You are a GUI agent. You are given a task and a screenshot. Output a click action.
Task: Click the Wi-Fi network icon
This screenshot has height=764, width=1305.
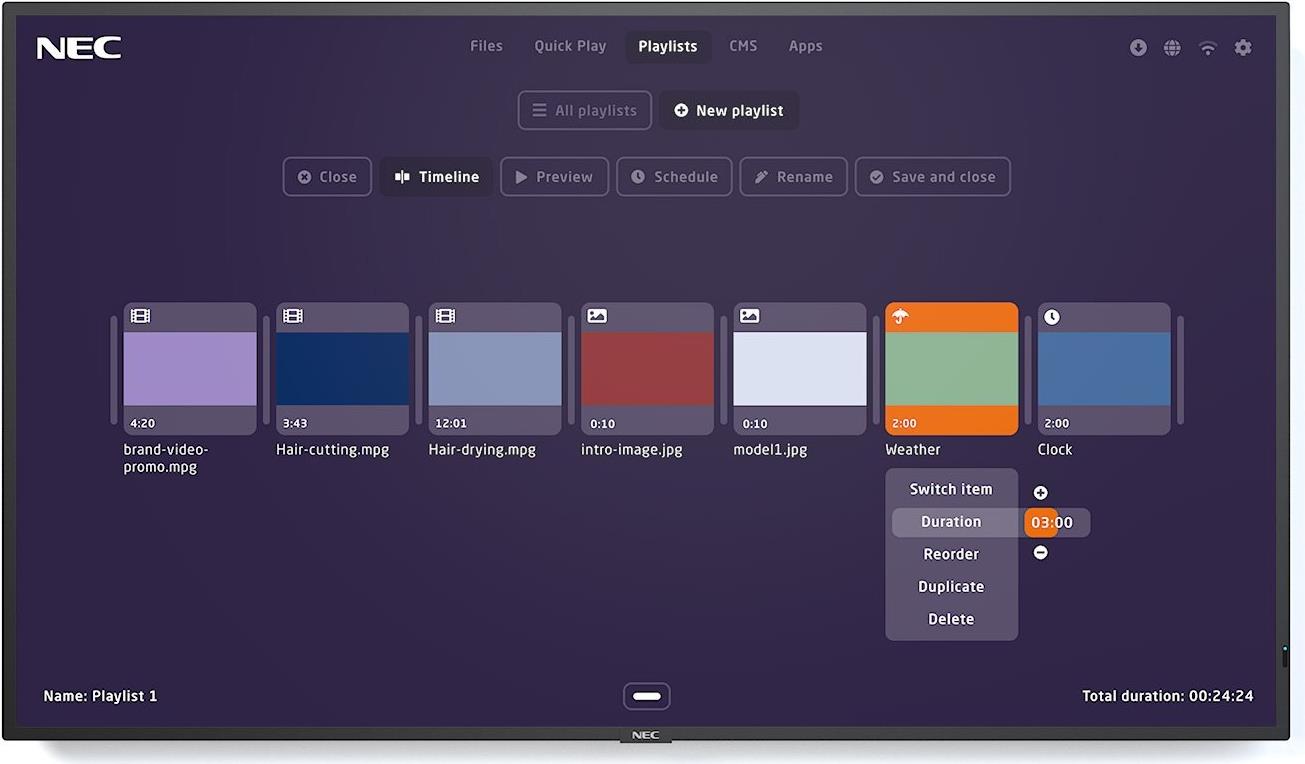pyautogui.click(x=1208, y=48)
